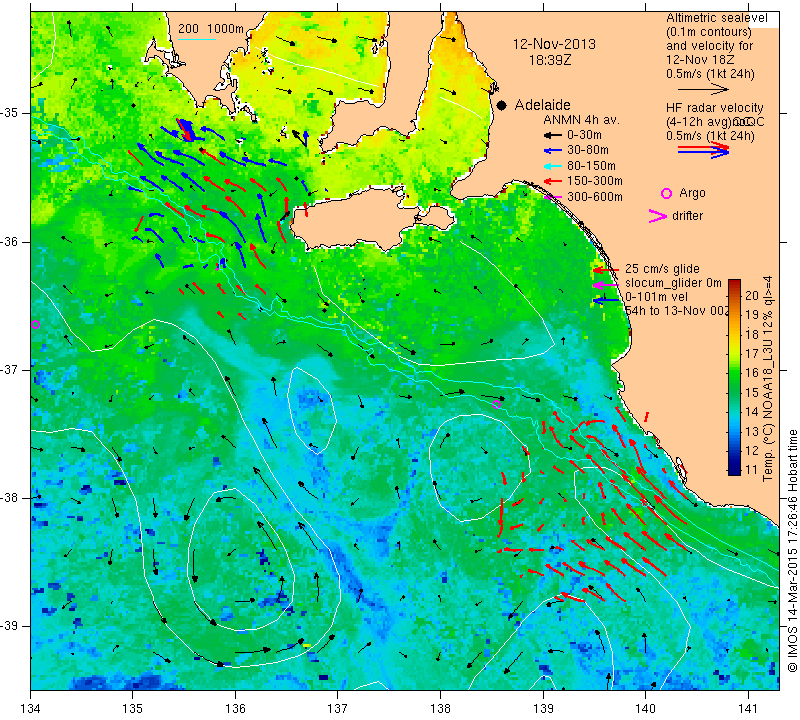The image size is (800, 720).
Task: Click the magenta slocum_glider arrow
Action: pyautogui.click(x=606, y=285)
